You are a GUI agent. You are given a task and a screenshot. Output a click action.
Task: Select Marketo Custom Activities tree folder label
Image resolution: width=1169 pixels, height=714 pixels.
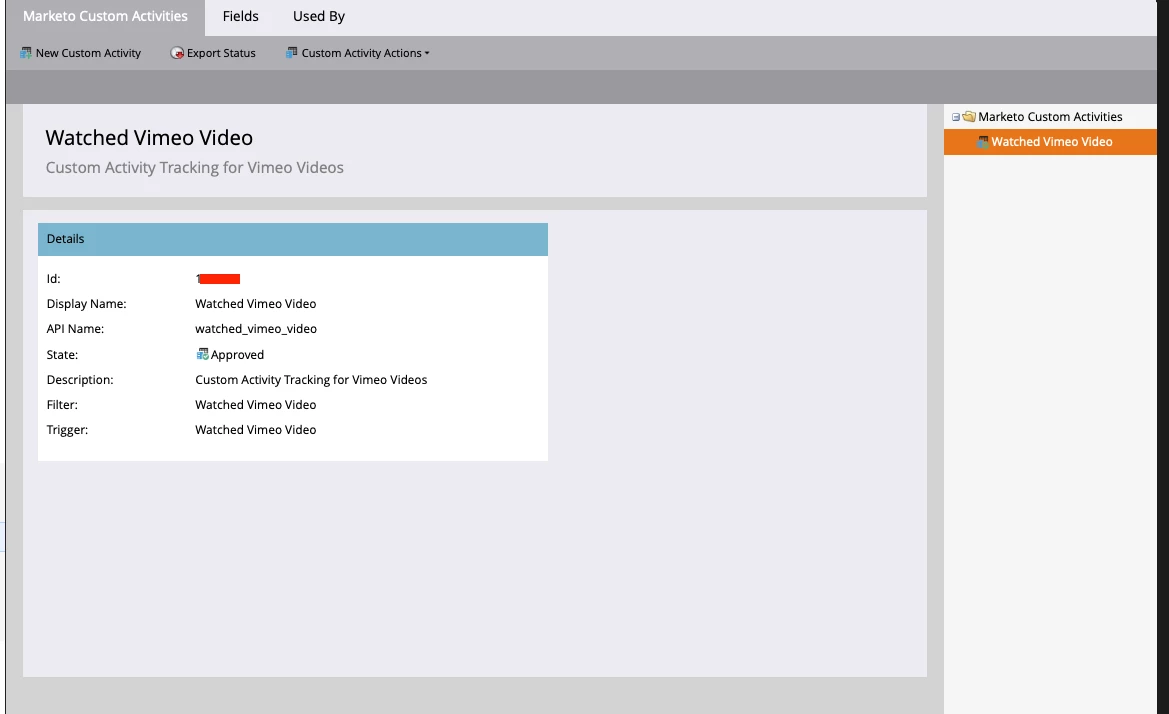tap(1050, 117)
